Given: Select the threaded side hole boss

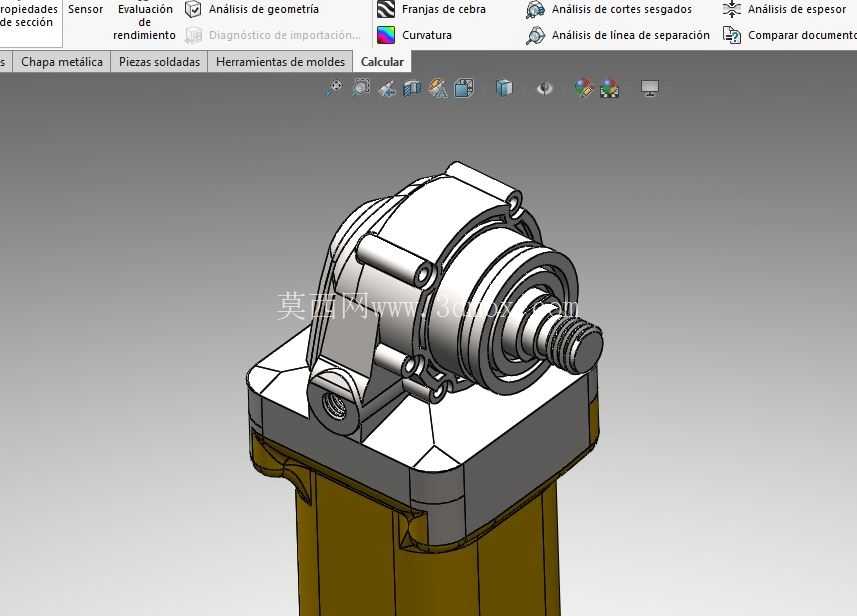Looking at the screenshot, I should pos(334,403).
